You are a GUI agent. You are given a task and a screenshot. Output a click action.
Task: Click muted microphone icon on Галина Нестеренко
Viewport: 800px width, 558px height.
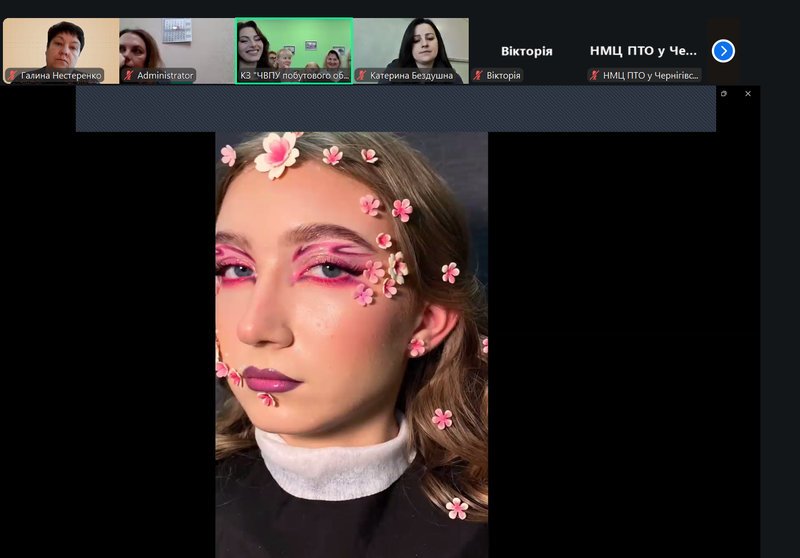click(x=13, y=75)
